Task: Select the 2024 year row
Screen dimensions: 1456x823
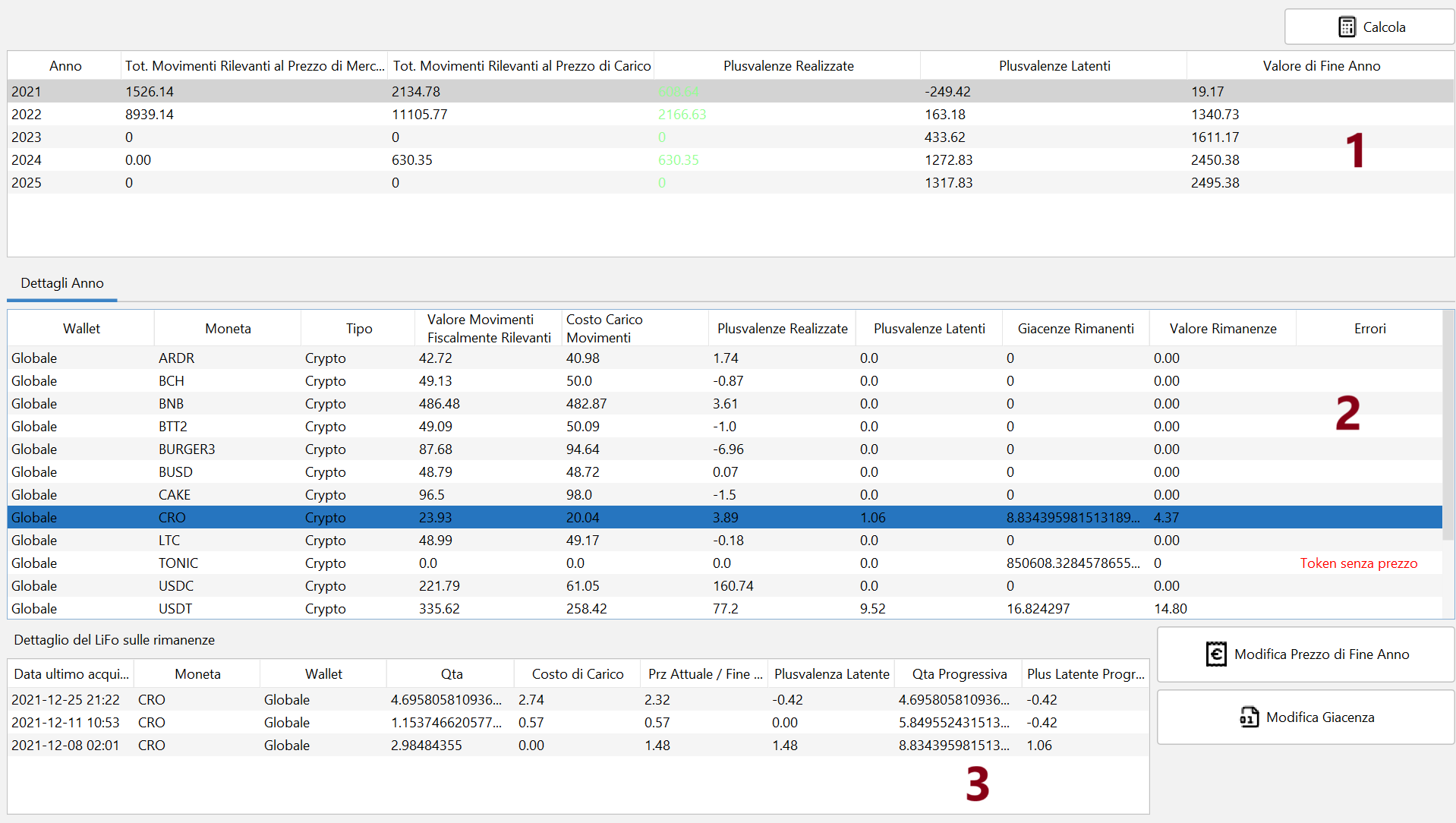Action: point(730,160)
